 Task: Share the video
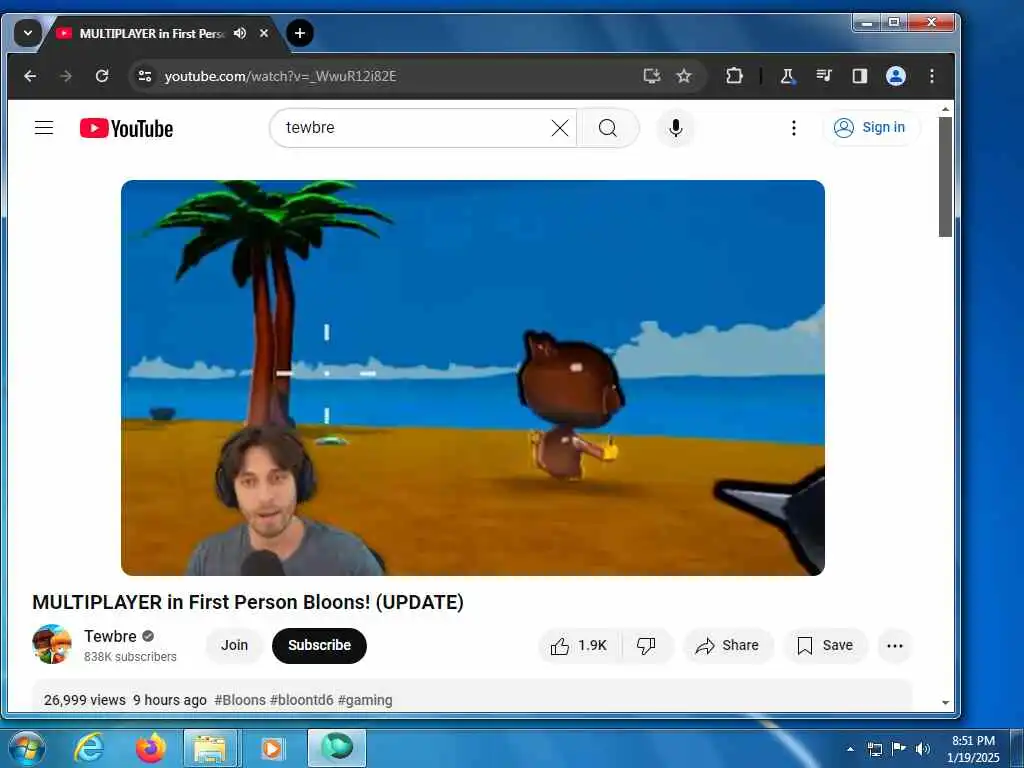(728, 646)
